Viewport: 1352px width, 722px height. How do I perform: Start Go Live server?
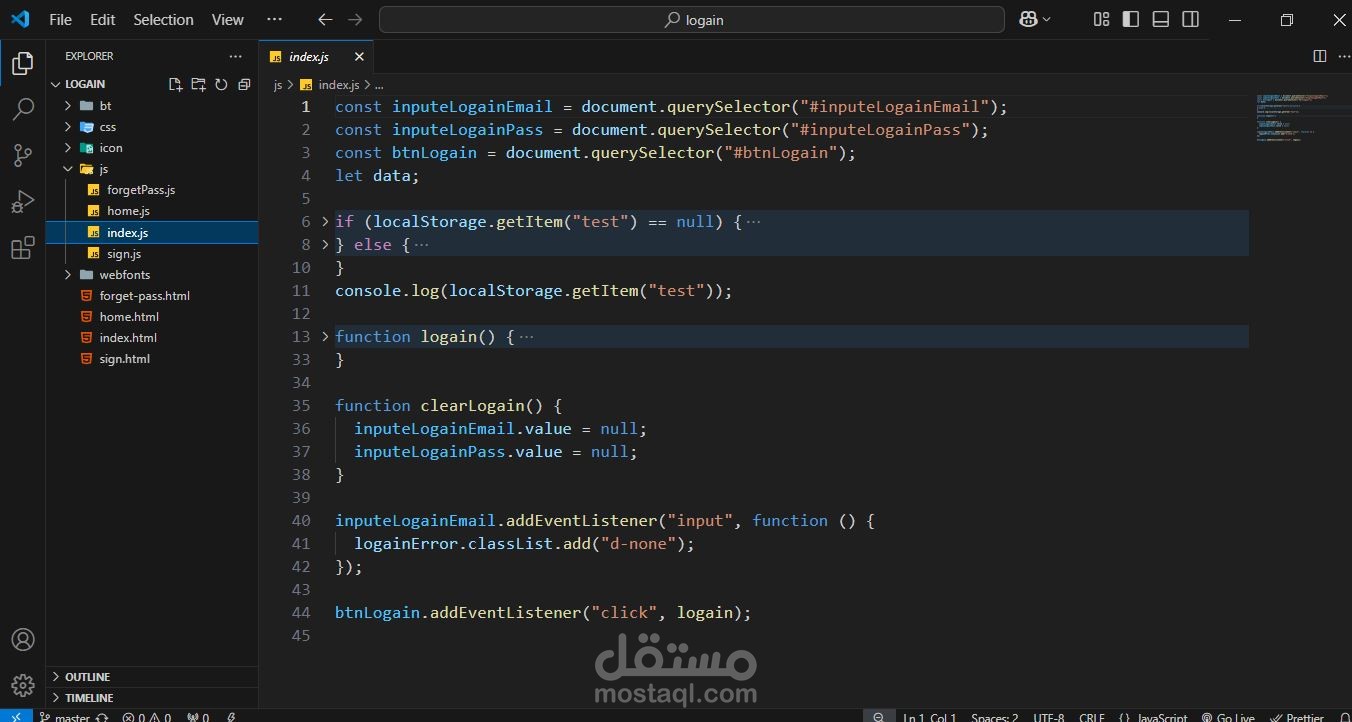(1228, 717)
